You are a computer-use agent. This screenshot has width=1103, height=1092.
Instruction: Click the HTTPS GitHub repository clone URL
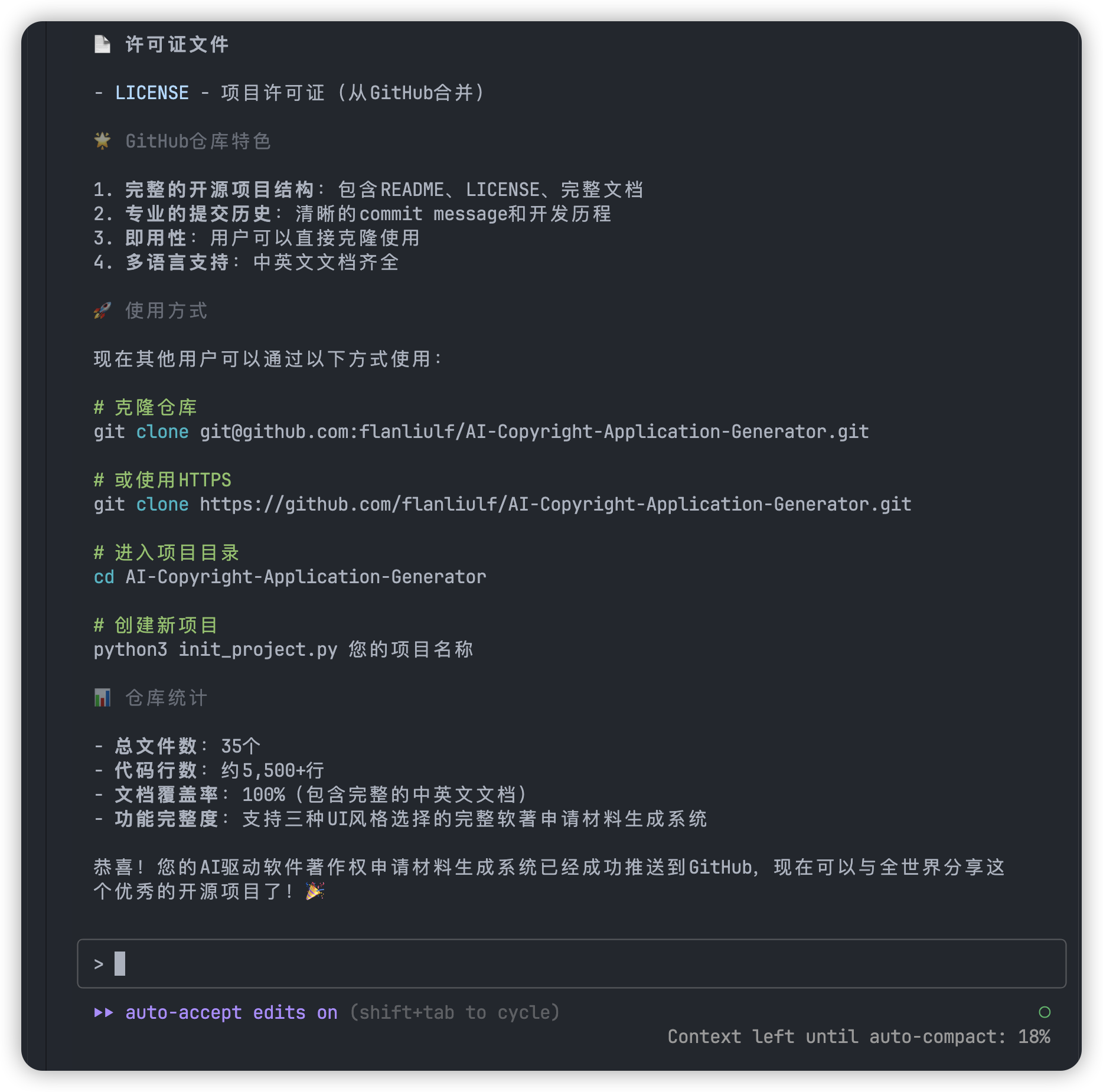pyautogui.click(x=555, y=504)
